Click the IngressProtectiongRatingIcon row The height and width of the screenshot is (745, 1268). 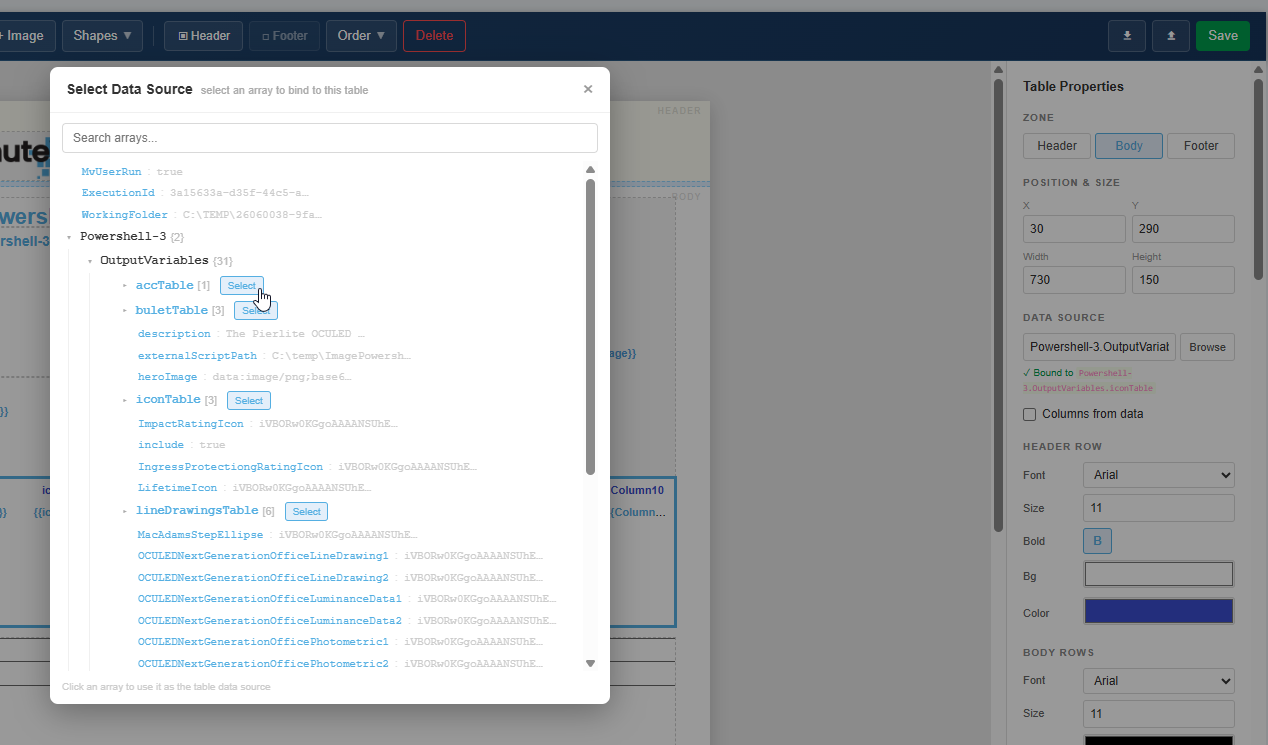coord(307,467)
